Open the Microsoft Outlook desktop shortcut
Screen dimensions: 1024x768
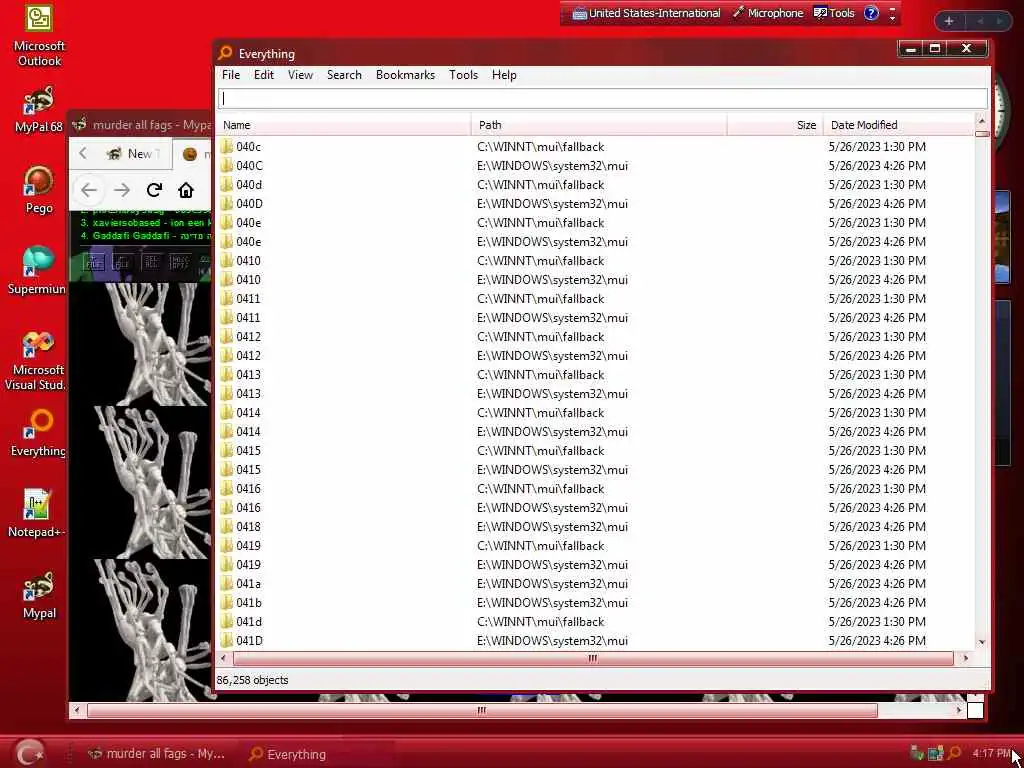tap(39, 34)
